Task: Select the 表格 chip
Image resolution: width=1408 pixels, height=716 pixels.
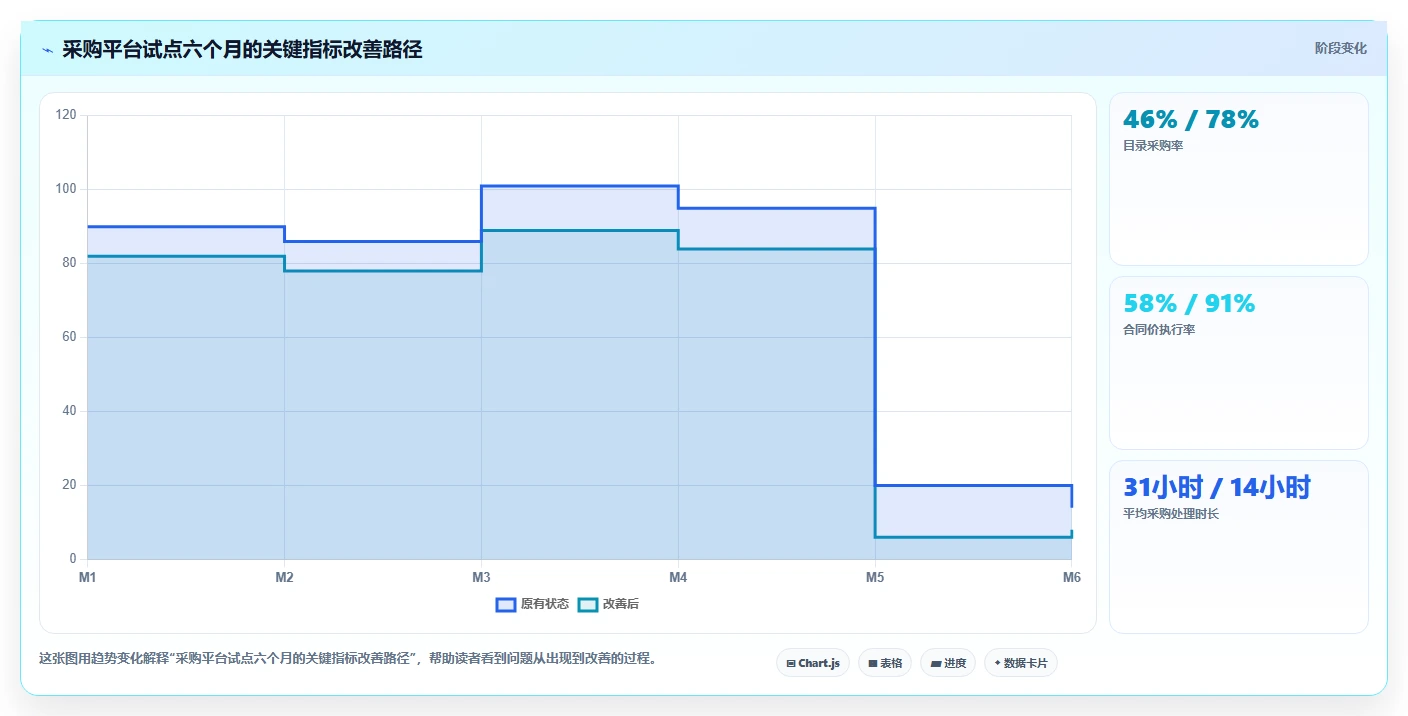Action: click(x=885, y=663)
